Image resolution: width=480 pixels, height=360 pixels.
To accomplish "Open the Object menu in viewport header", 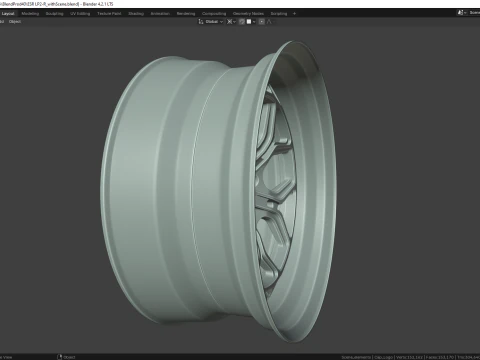I will (15, 22).
